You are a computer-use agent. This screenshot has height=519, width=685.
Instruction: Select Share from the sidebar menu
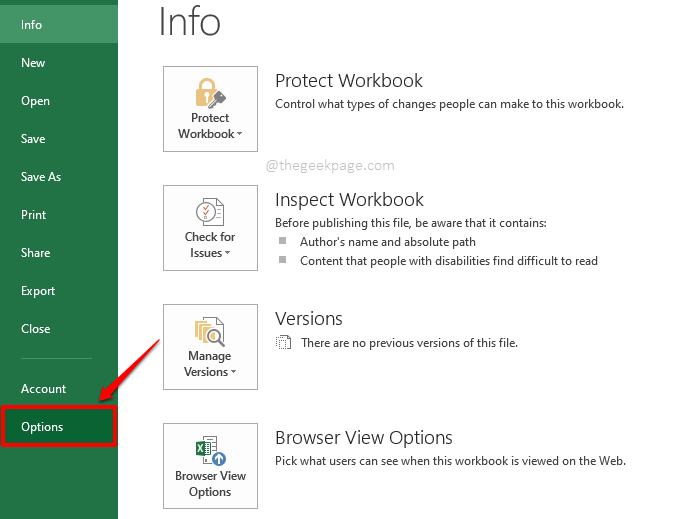pyautogui.click(x=35, y=253)
